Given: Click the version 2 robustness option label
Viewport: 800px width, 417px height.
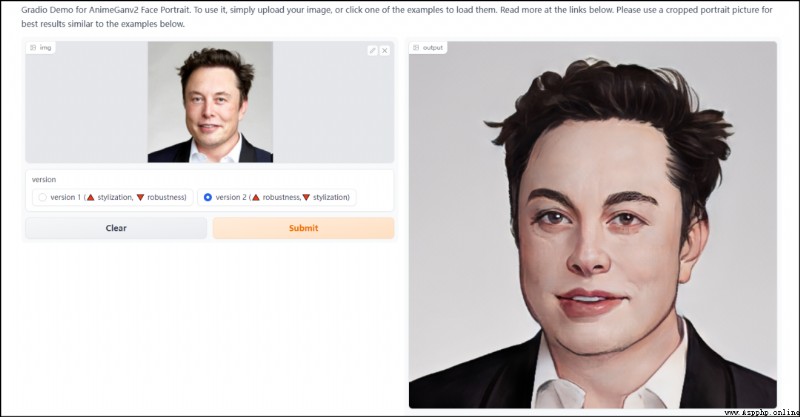Looking at the screenshot, I should (282, 198).
